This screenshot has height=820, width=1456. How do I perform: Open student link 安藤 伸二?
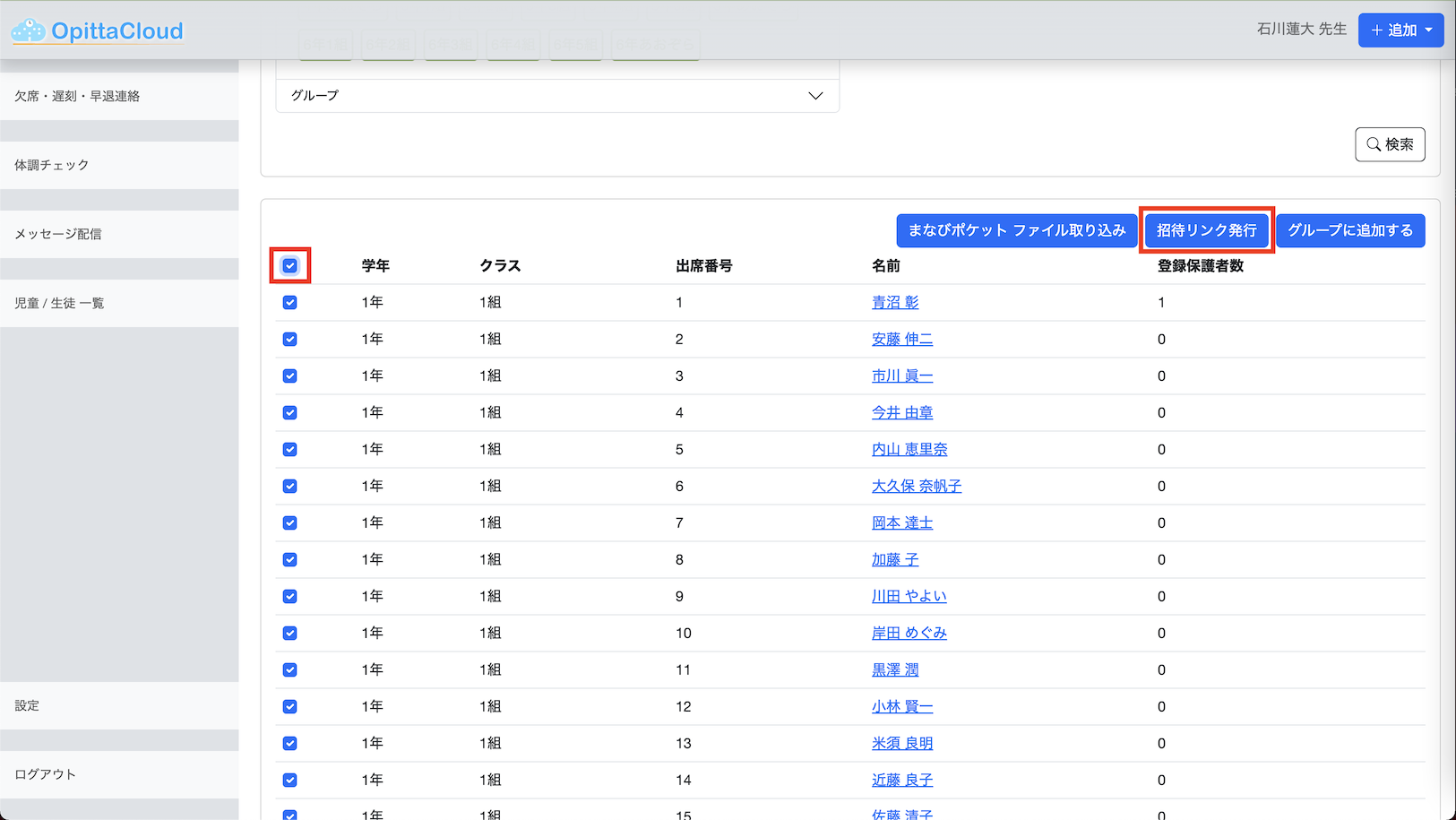(902, 339)
